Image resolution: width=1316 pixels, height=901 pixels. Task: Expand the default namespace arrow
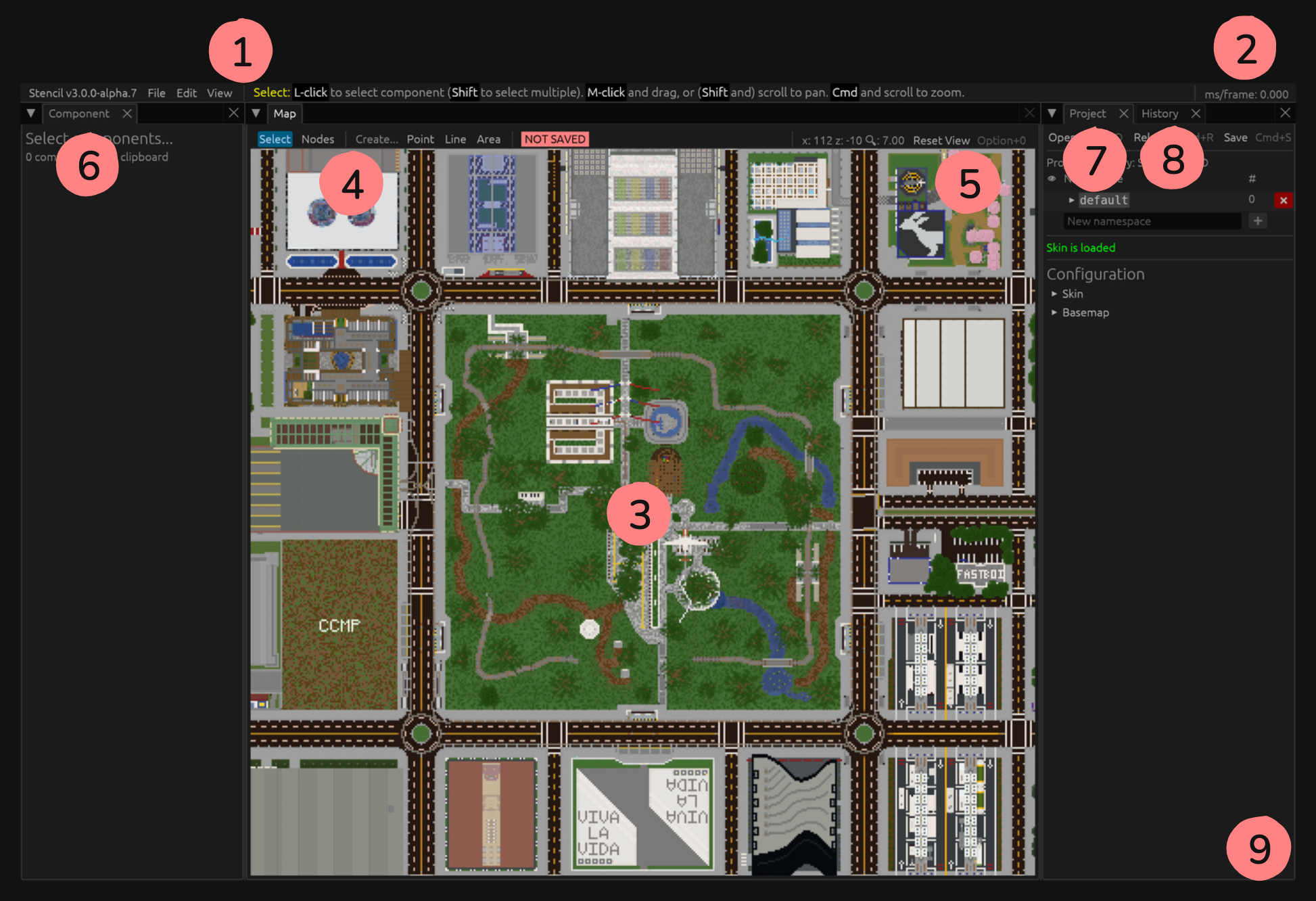coord(1071,200)
